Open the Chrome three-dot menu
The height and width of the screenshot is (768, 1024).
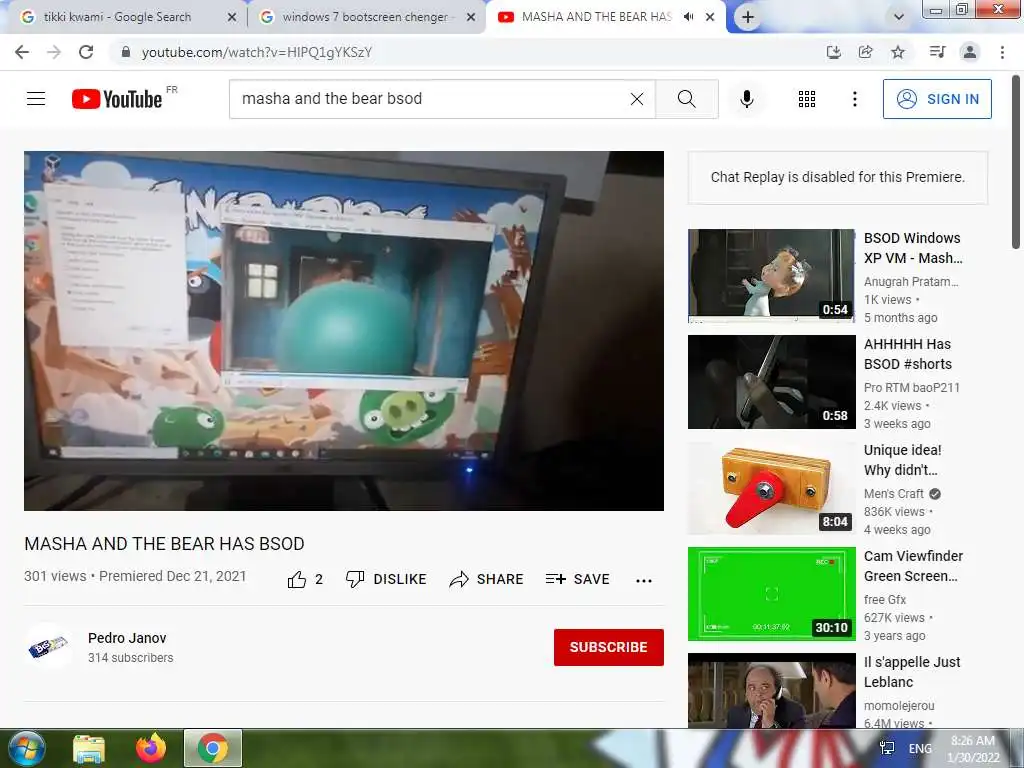[1002, 52]
